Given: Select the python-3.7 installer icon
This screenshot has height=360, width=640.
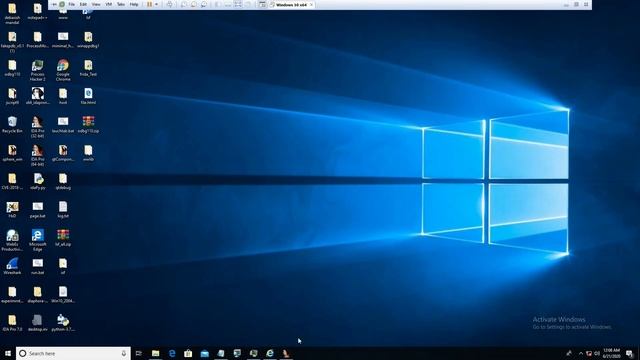Looking at the screenshot, I should pyautogui.click(x=63, y=322).
